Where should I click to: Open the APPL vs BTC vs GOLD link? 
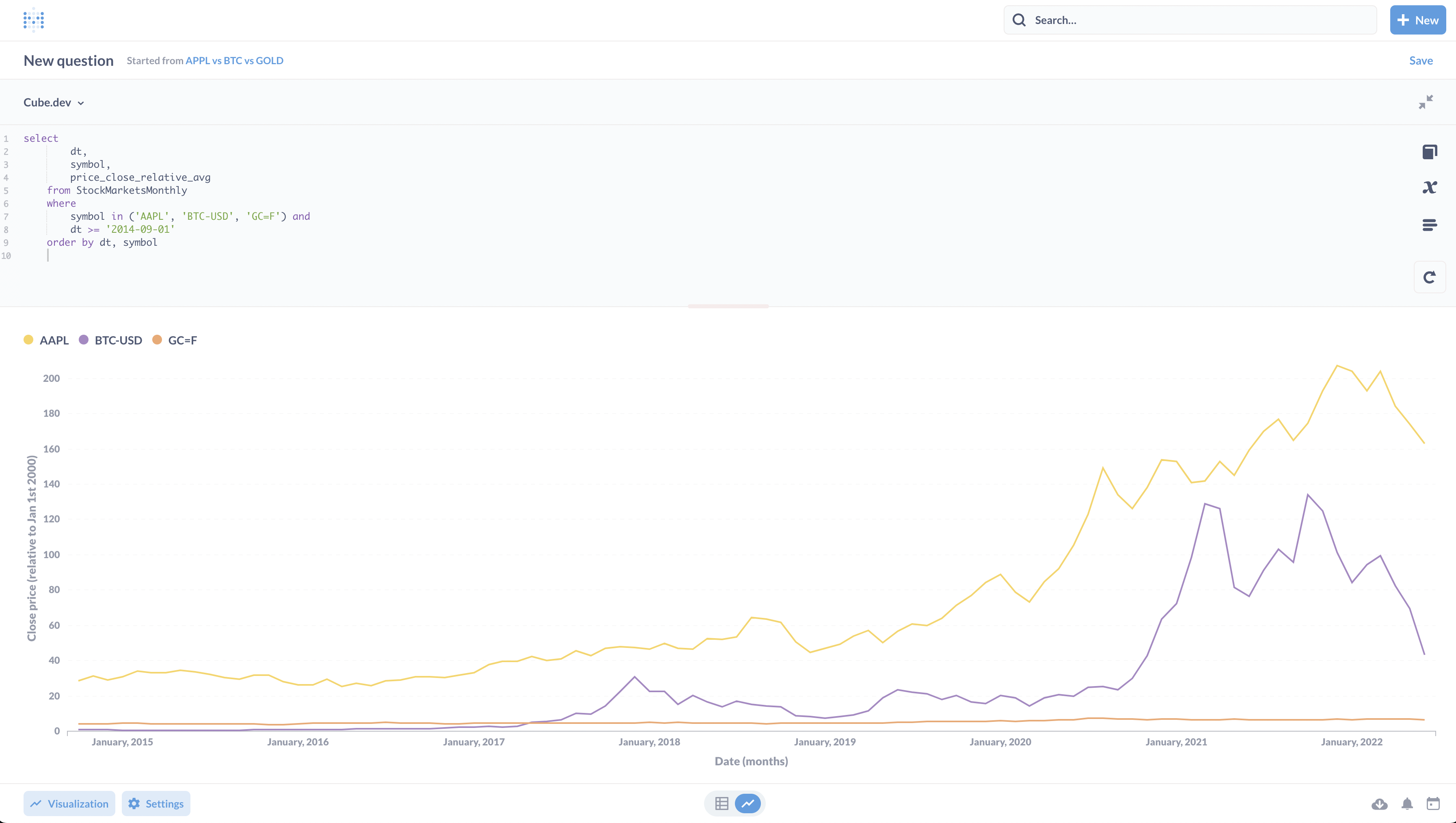pyautogui.click(x=234, y=61)
